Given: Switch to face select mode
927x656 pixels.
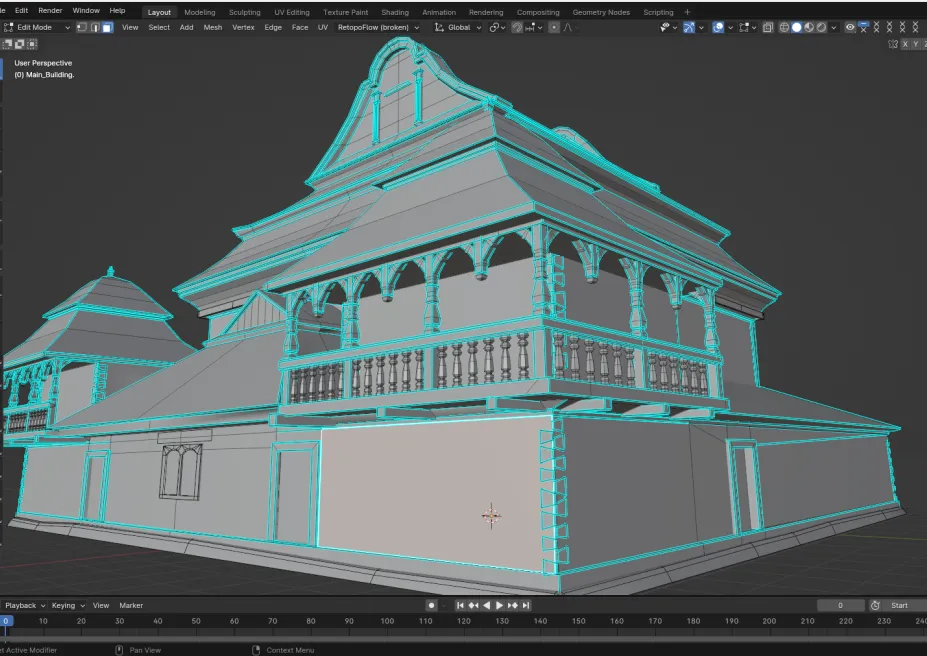Looking at the screenshot, I should click(x=106, y=27).
